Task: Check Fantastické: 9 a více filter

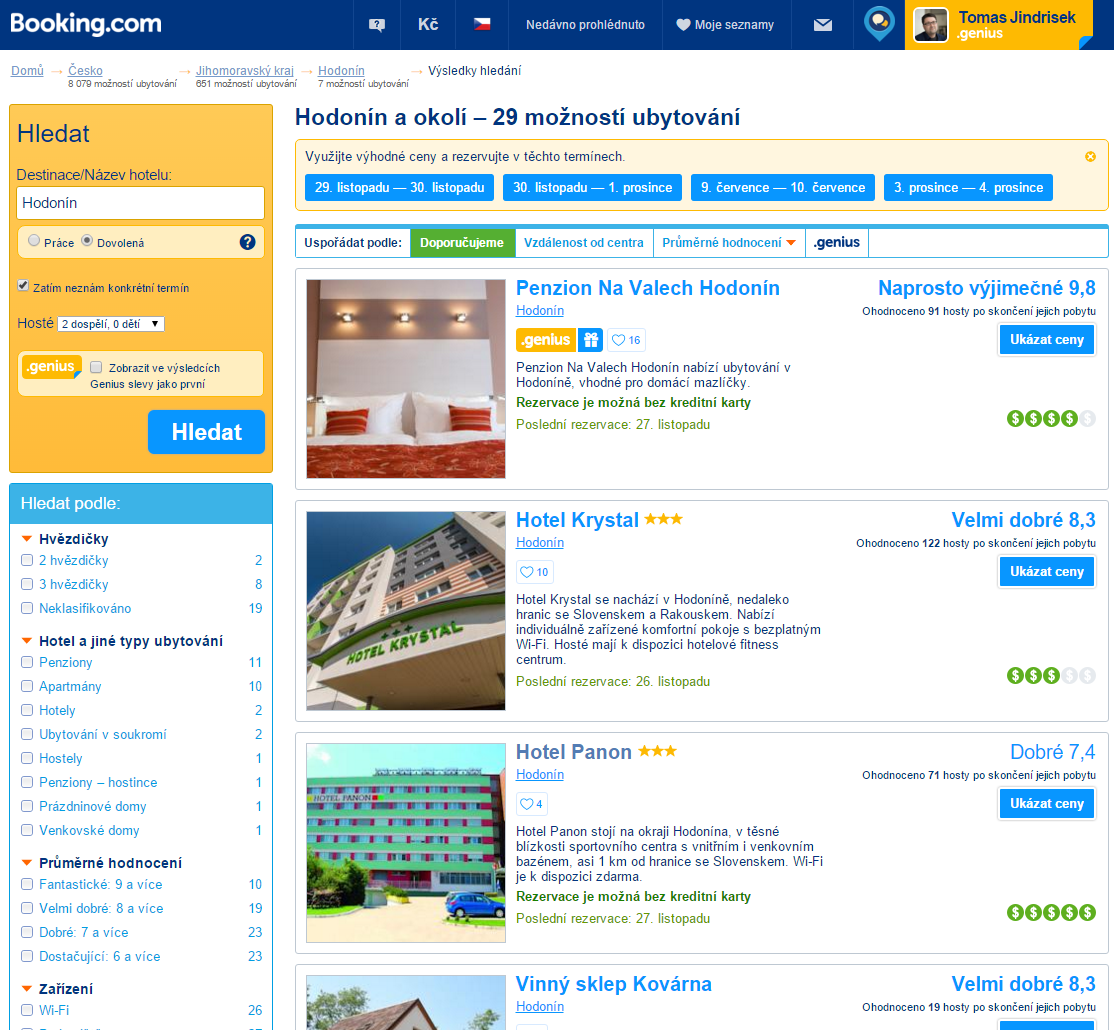Action: (x=27, y=884)
